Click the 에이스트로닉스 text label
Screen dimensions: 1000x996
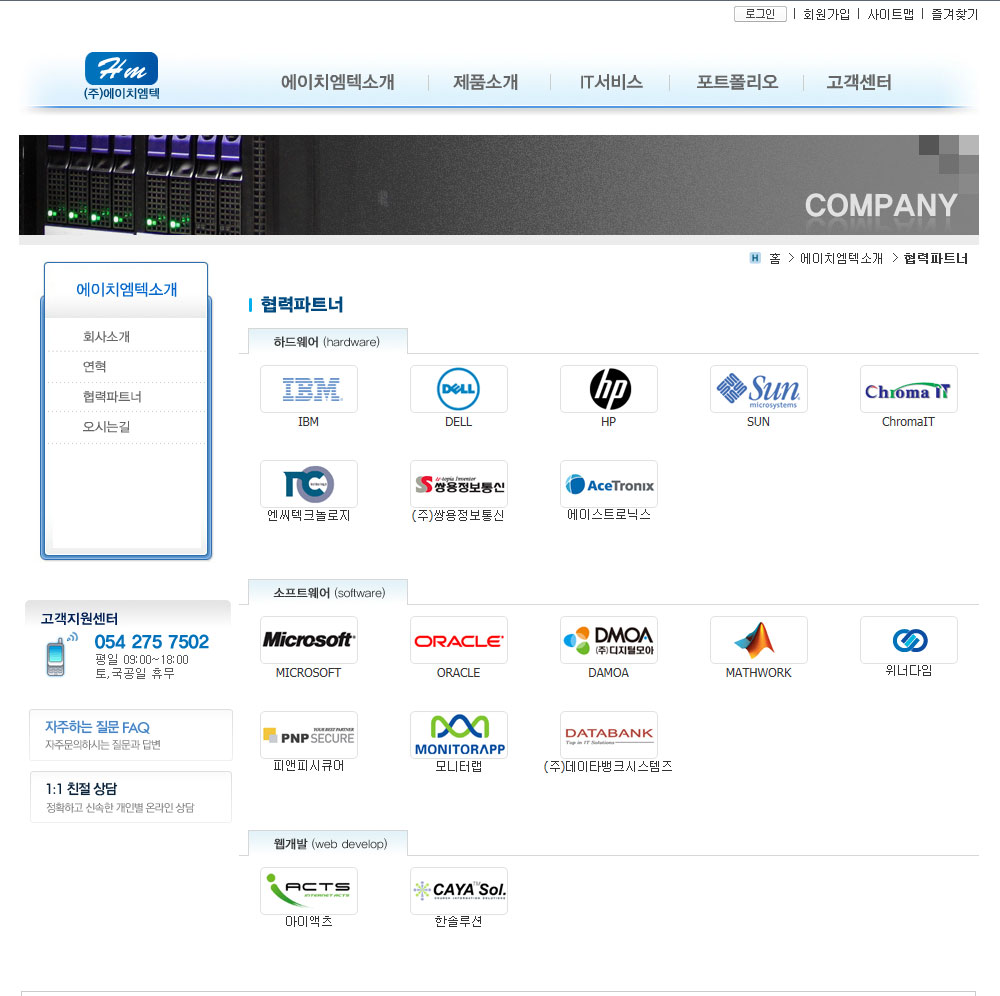(608, 515)
